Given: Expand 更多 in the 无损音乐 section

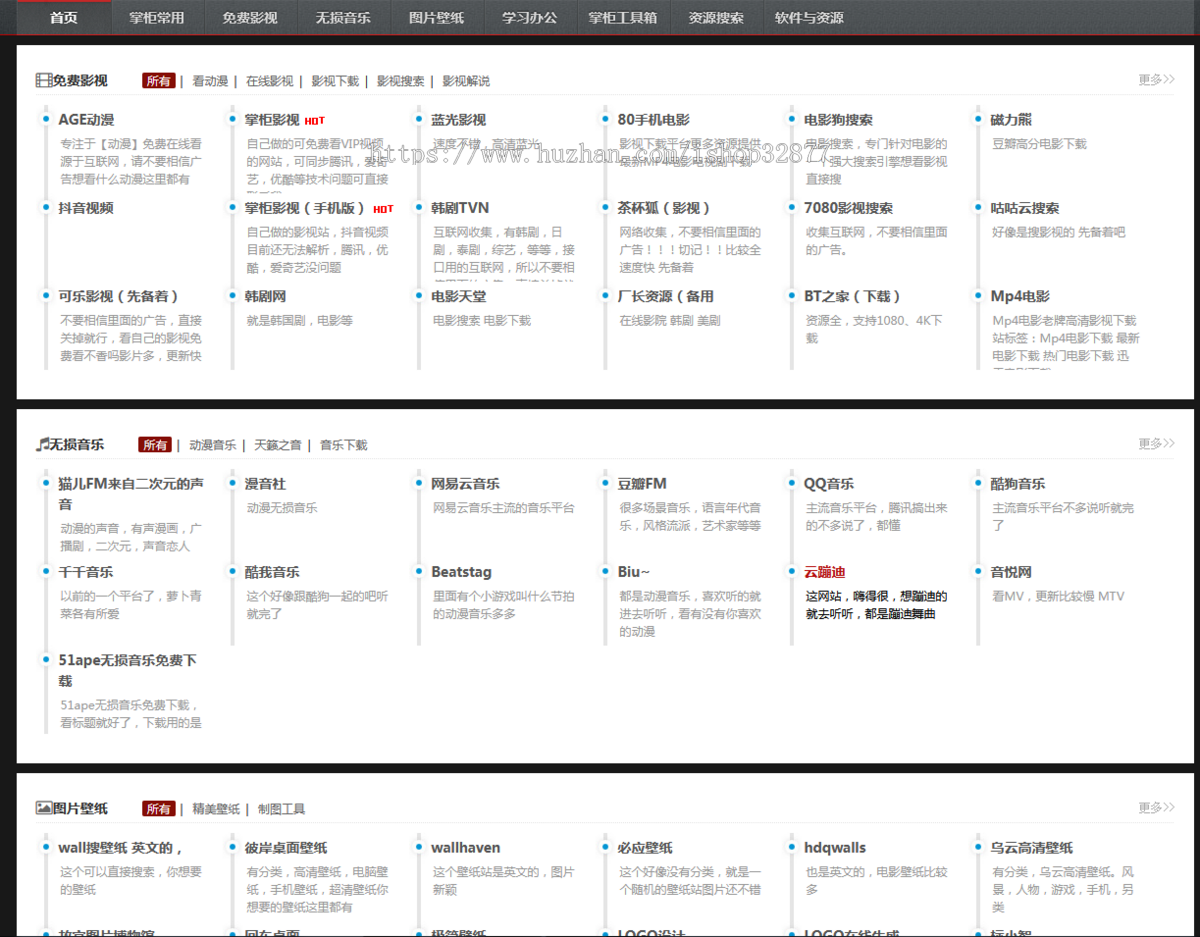Looking at the screenshot, I should [x=1156, y=444].
